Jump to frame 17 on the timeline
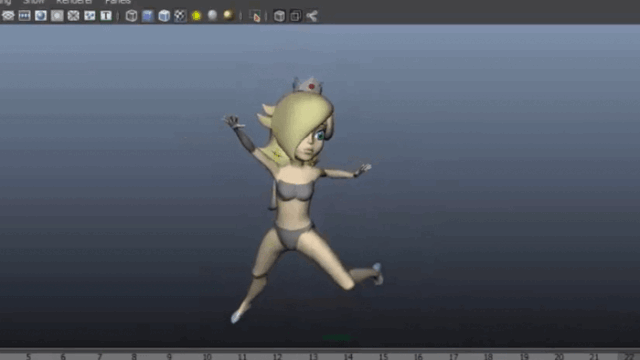This screenshot has height=360, width=640. point(453,356)
